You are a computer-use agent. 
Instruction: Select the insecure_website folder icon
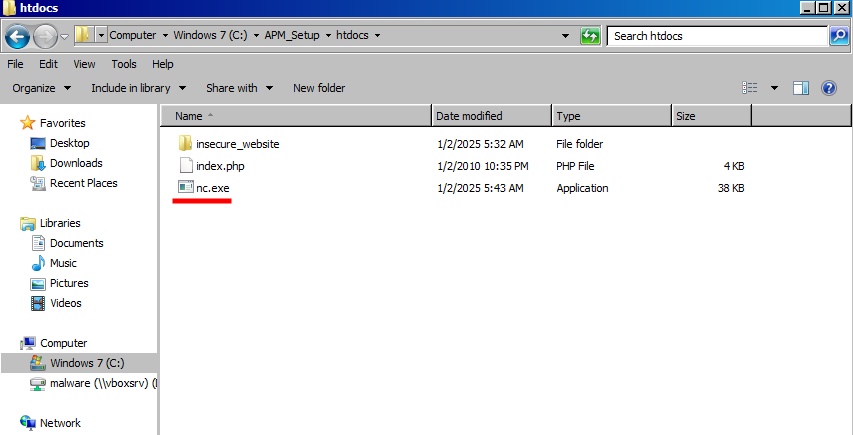185,144
